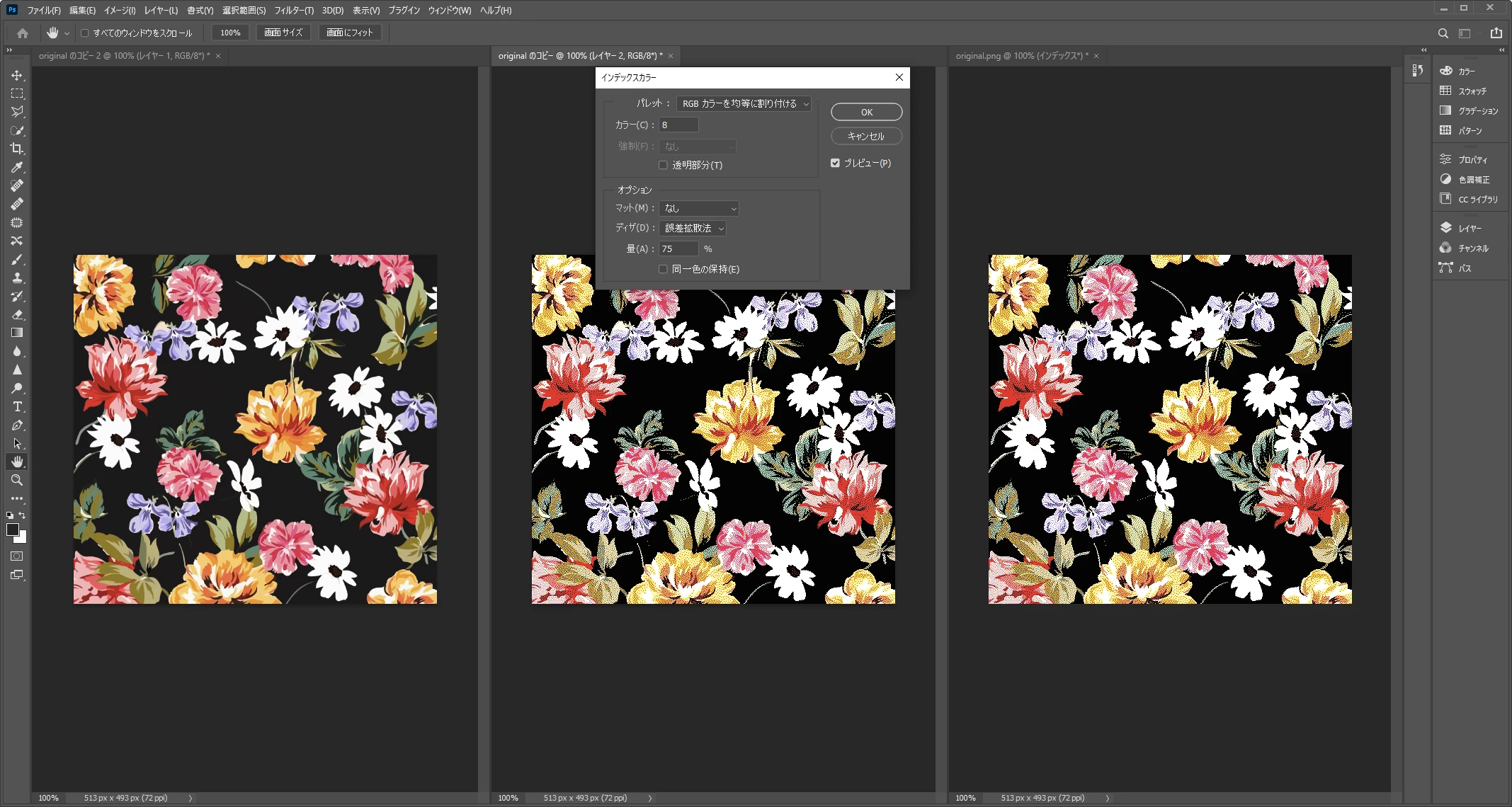Screen dimensions: 1512x807
Task: Open the レイヤー panel icon
Action: [x=1446, y=228]
